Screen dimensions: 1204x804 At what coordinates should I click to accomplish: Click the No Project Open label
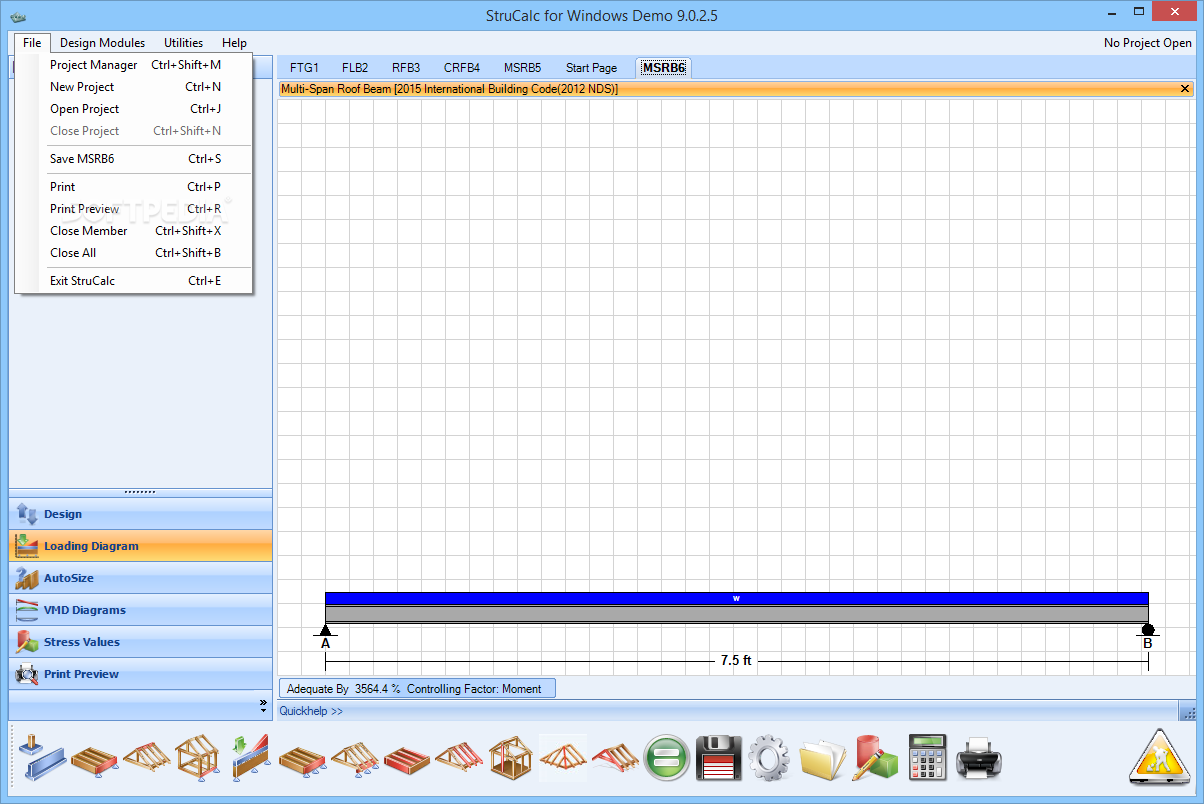pyautogui.click(x=1148, y=43)
